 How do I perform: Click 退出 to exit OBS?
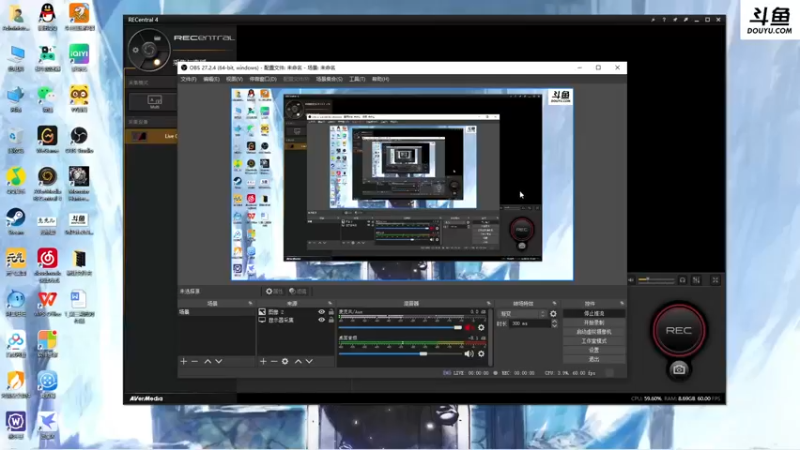click(x=594, y=359)
